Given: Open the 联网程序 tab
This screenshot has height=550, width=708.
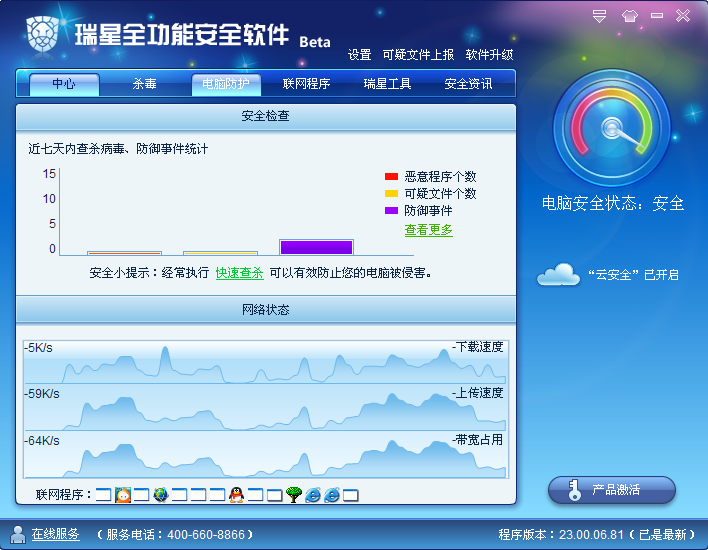Looking at the screenshot, I should pos(307,84).
